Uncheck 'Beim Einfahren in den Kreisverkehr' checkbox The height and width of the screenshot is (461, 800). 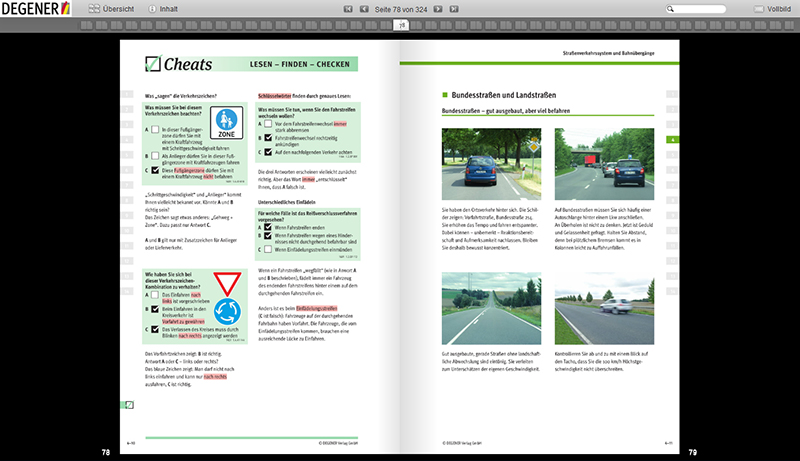point(155,309)
